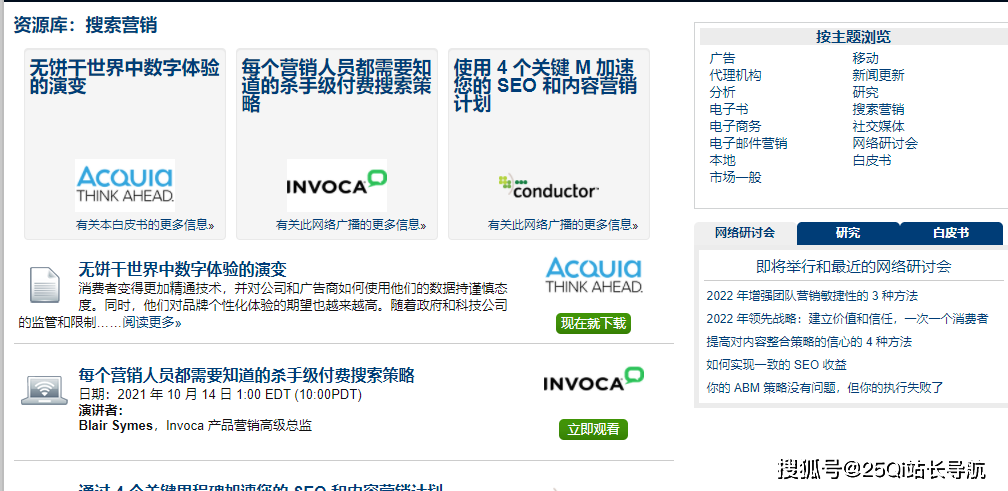This screenshot has height=491, width=1008.
Task: Browse the 广告 topic
Action: pos(723,58)
